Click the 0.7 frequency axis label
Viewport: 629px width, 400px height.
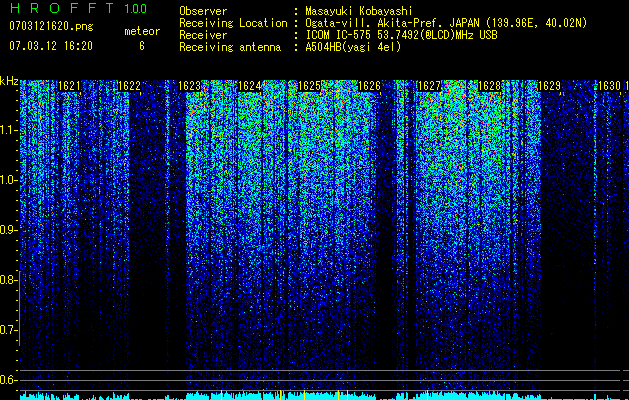tap(7, 330)
